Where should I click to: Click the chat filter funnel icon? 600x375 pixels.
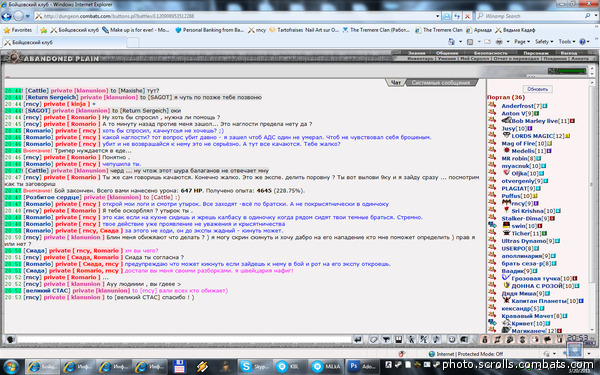pos(386,339)
